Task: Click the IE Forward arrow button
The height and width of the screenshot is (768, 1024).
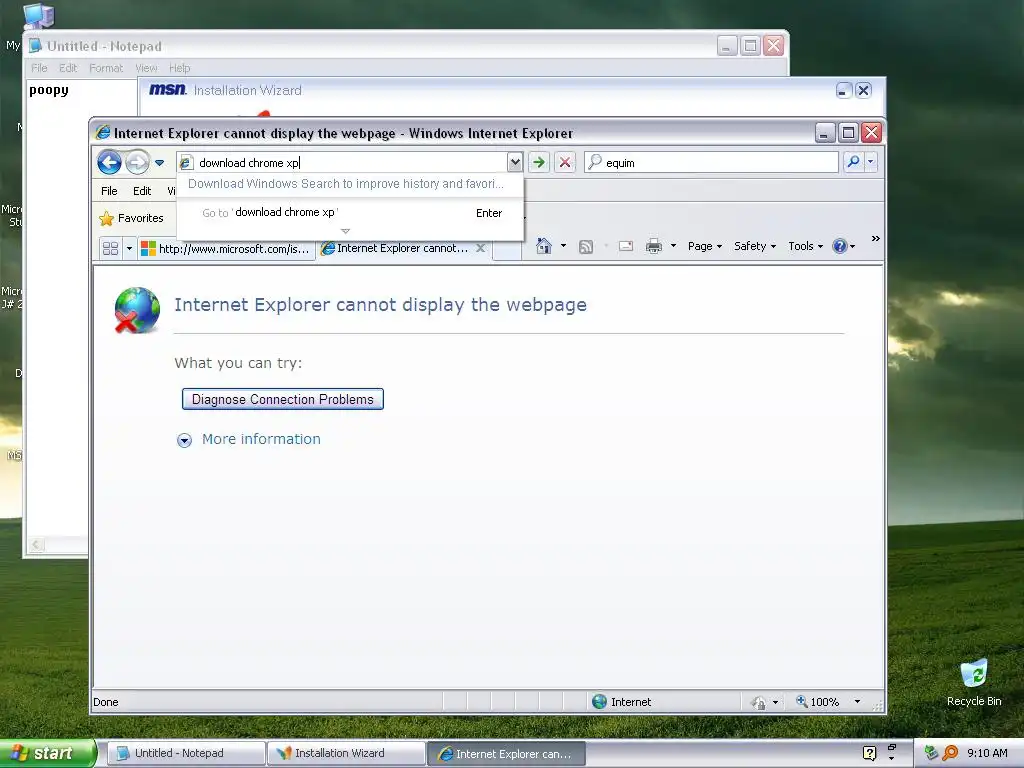Action: point(137,163)
